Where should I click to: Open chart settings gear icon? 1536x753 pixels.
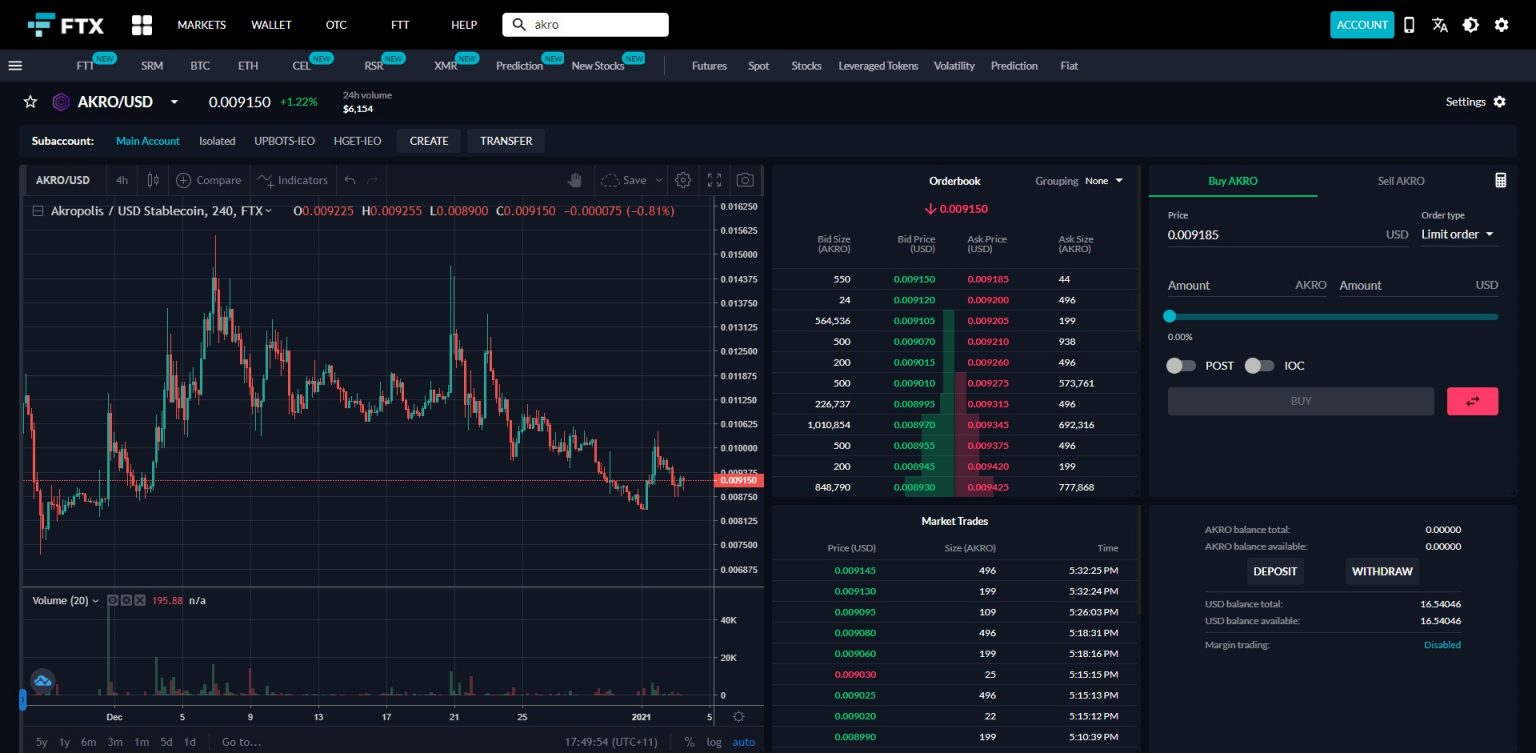[x=683, y=180]
